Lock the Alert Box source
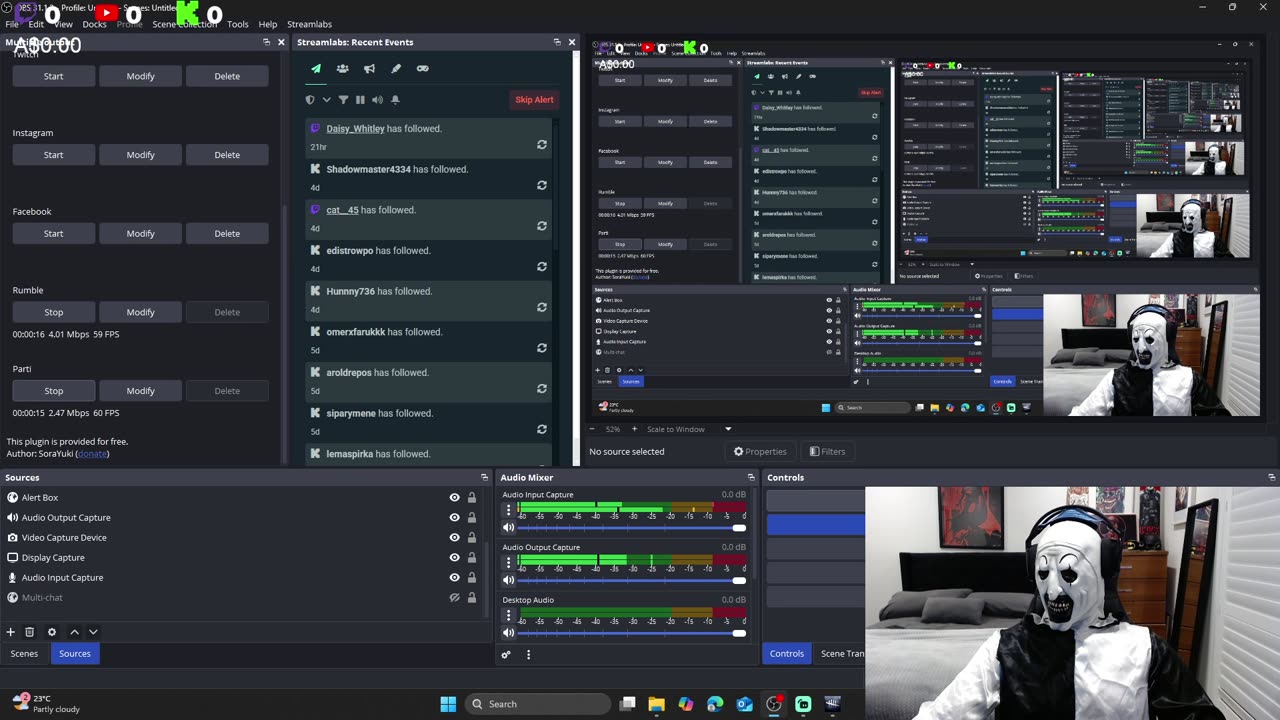This screenshot has width=1280, height=720. tap(471, 497)
